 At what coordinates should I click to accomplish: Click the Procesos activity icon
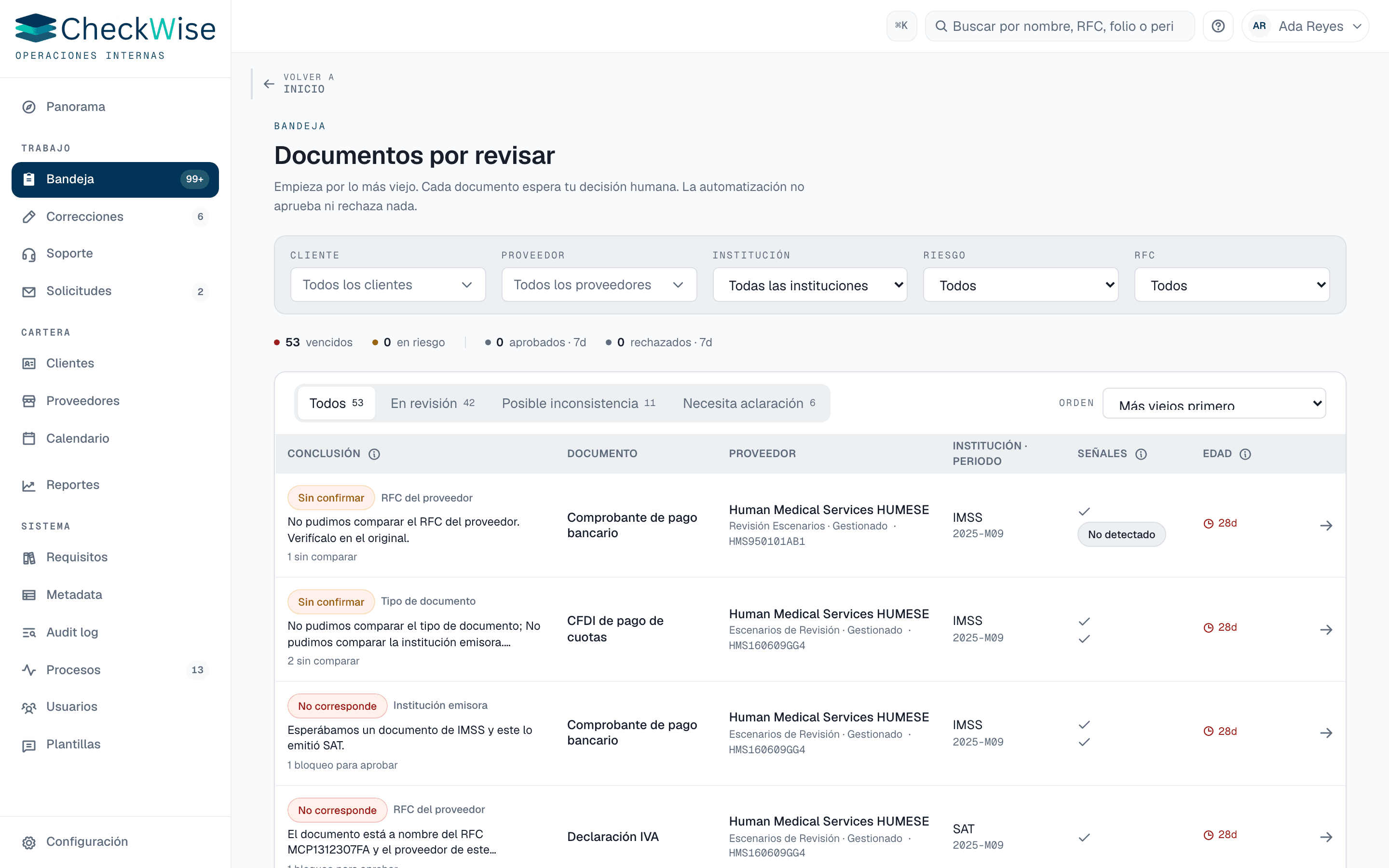click(29, 670)
